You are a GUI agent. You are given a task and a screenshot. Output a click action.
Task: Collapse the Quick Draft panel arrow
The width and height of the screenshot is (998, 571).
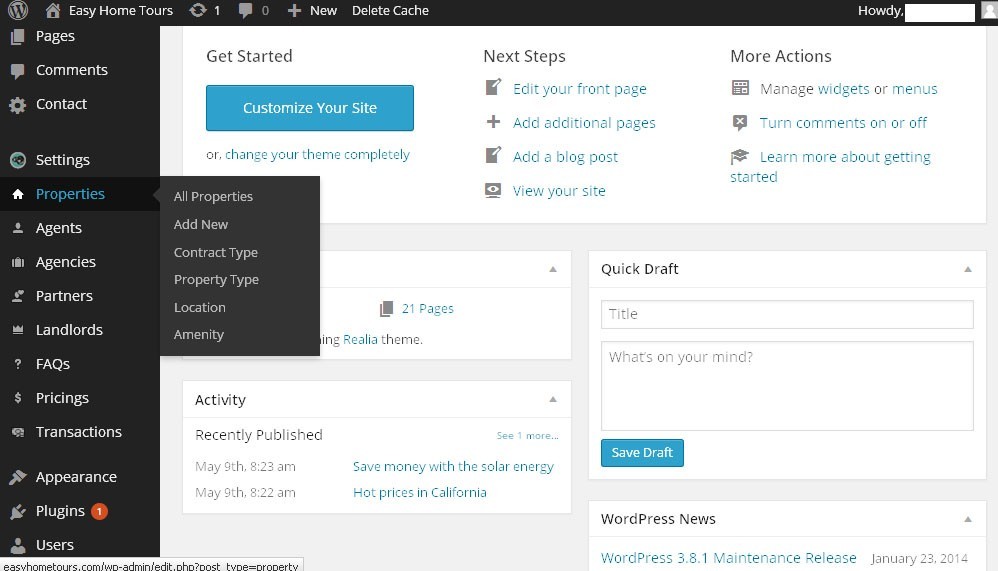point(967,269)
